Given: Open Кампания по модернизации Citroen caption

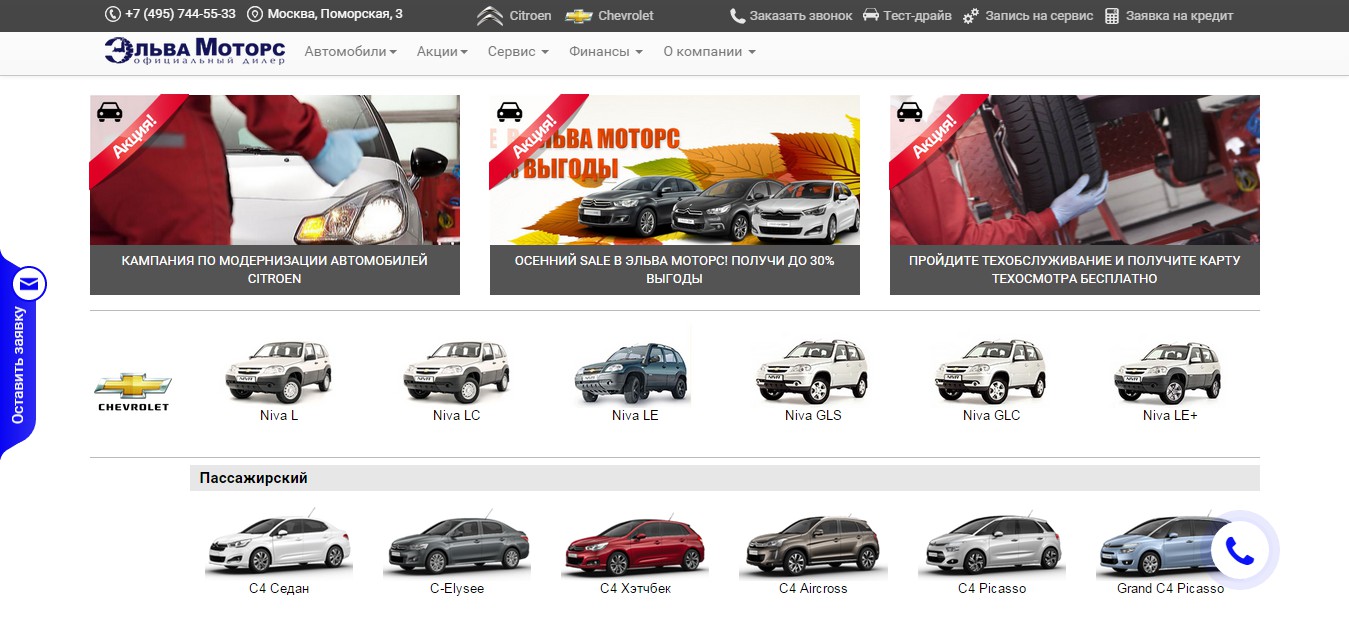Looking at the screenshot, I should tap(275, 270).
